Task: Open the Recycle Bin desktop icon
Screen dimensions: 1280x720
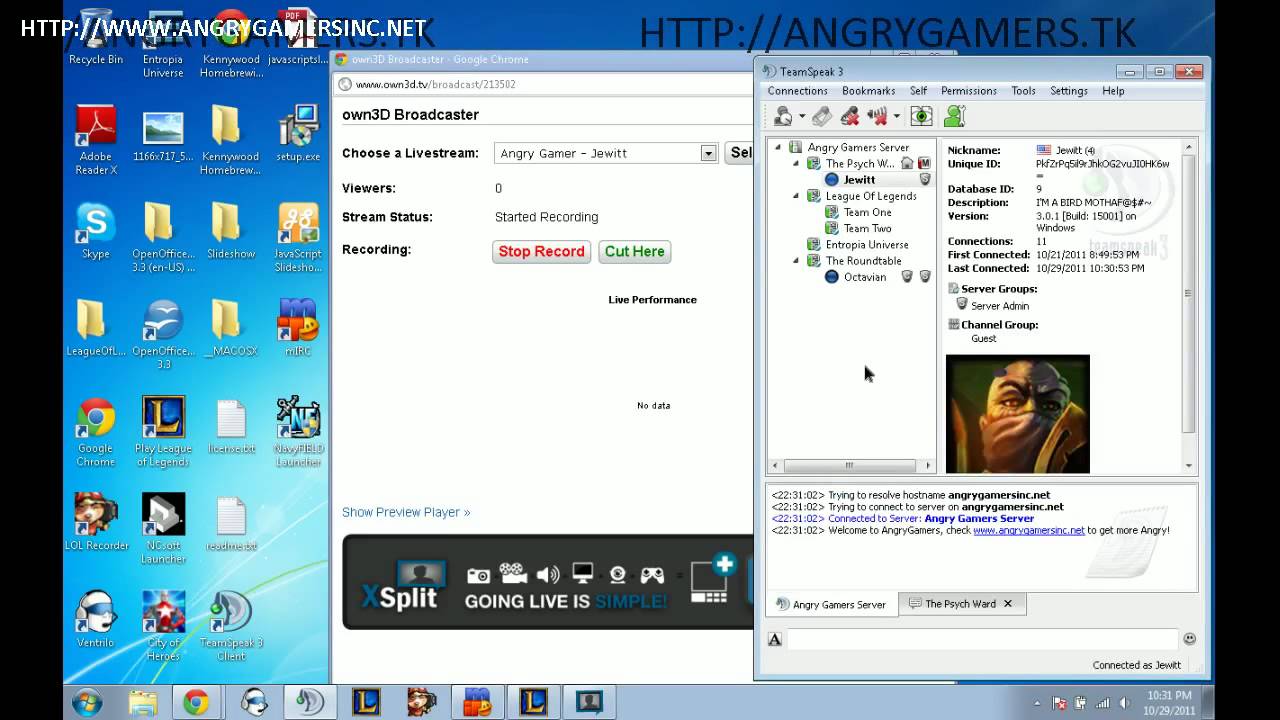Action: 96,38
